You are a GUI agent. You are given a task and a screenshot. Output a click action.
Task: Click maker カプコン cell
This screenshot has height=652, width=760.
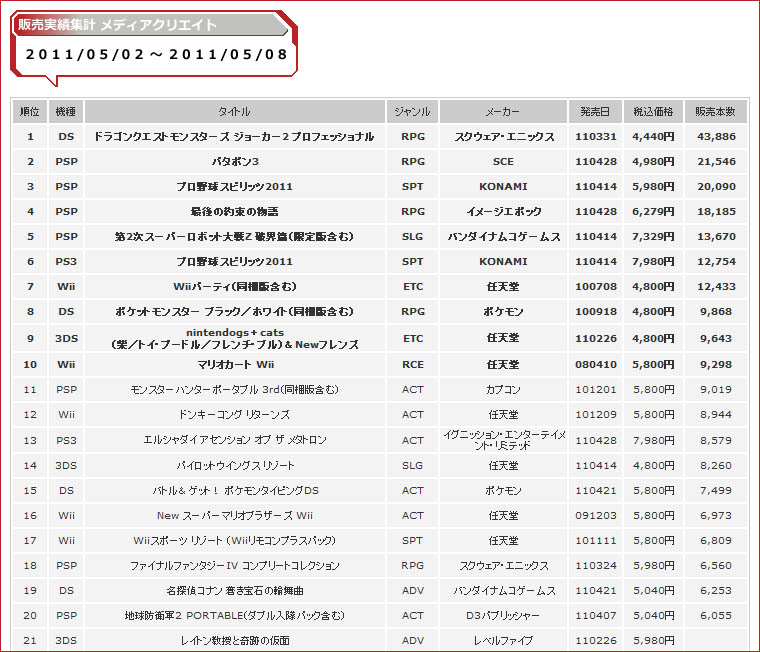503,390
